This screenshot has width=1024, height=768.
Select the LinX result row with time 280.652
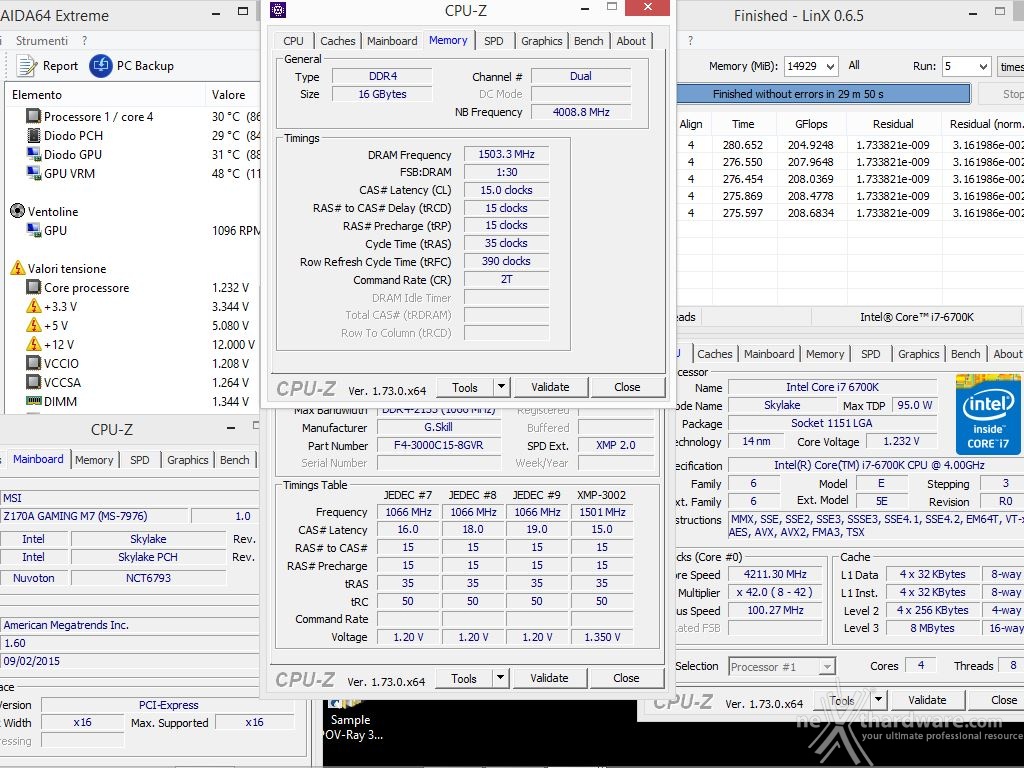[x=850, y=145]
